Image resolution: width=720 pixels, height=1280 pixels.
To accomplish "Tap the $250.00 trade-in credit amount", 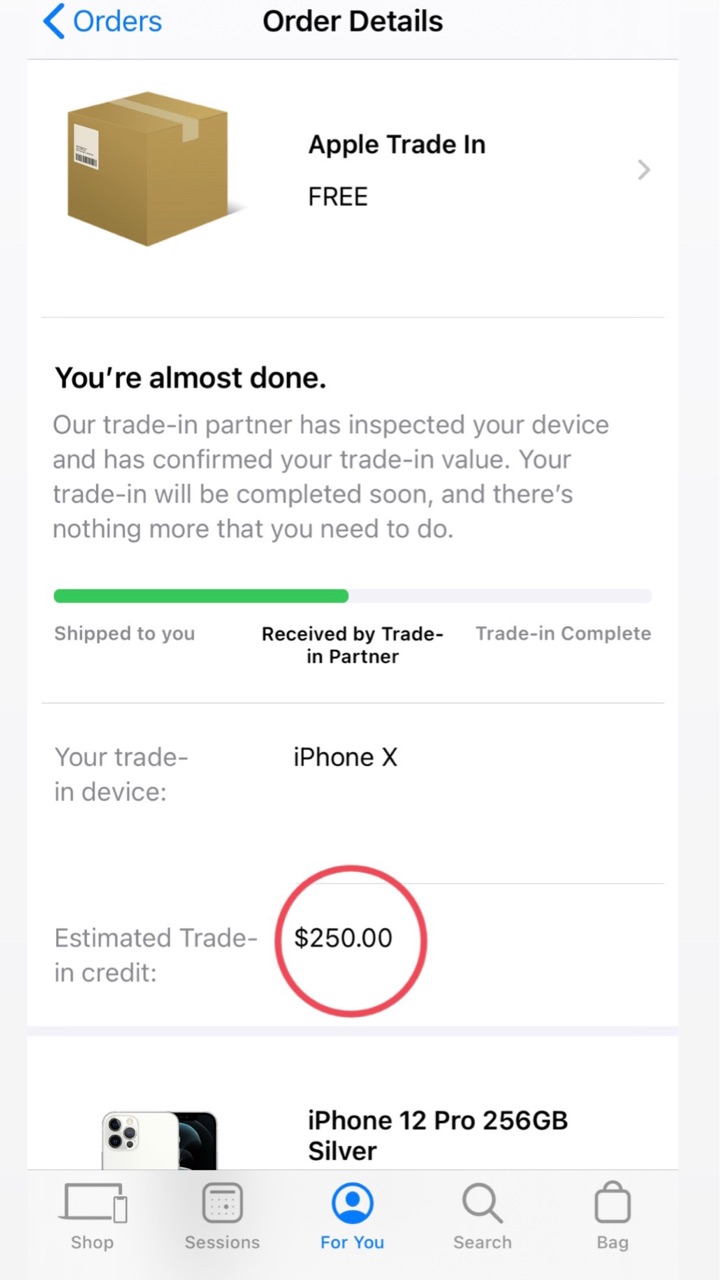I will point(343,938).
